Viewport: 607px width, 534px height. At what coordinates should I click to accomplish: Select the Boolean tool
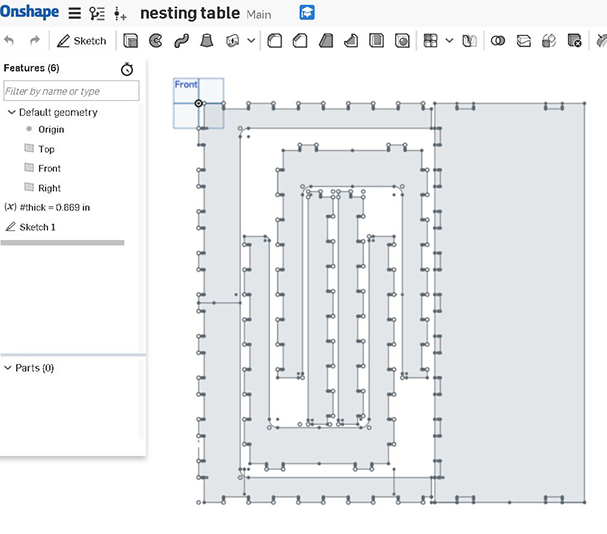point(498,41)
